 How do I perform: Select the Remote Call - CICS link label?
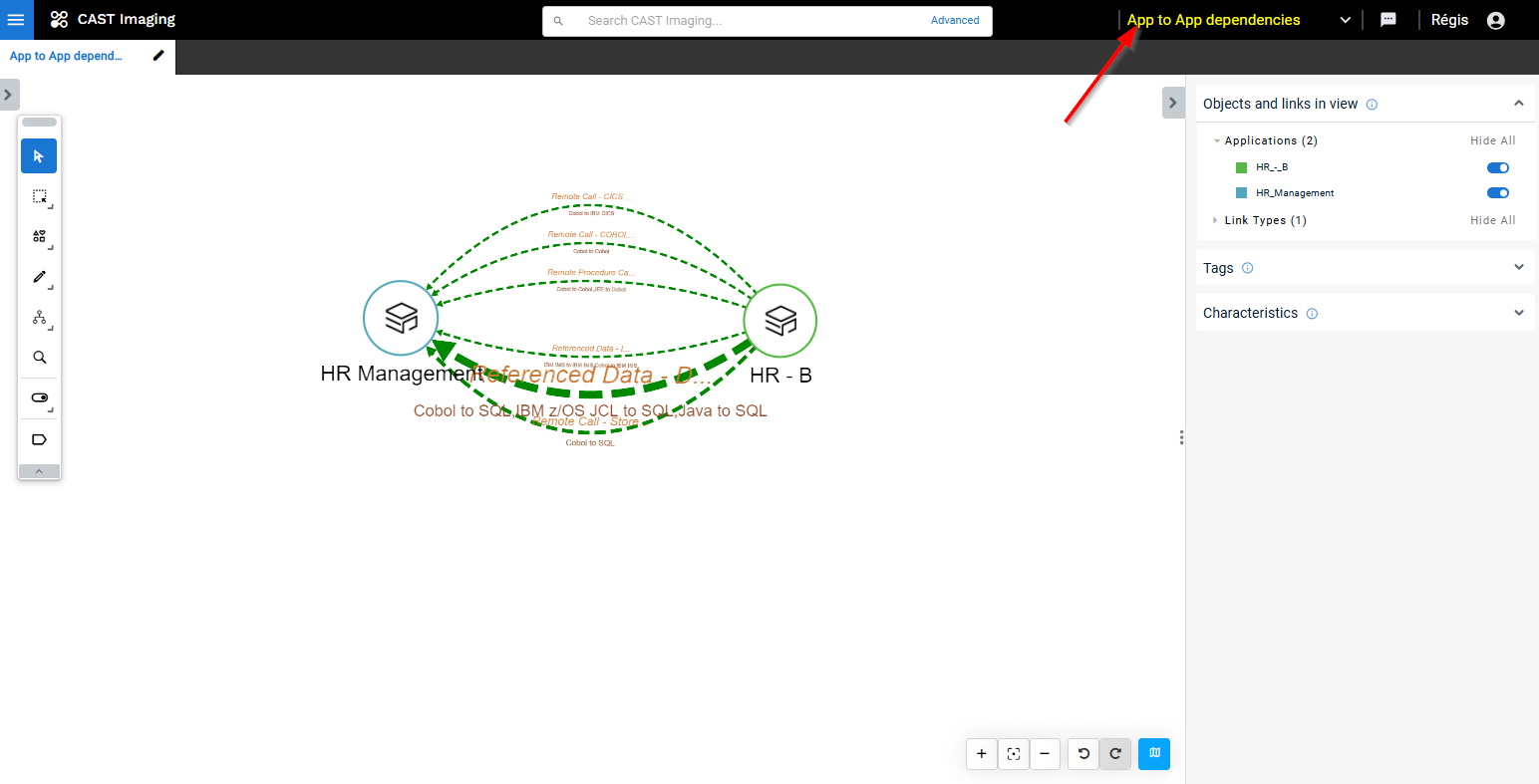click(589, 196)
